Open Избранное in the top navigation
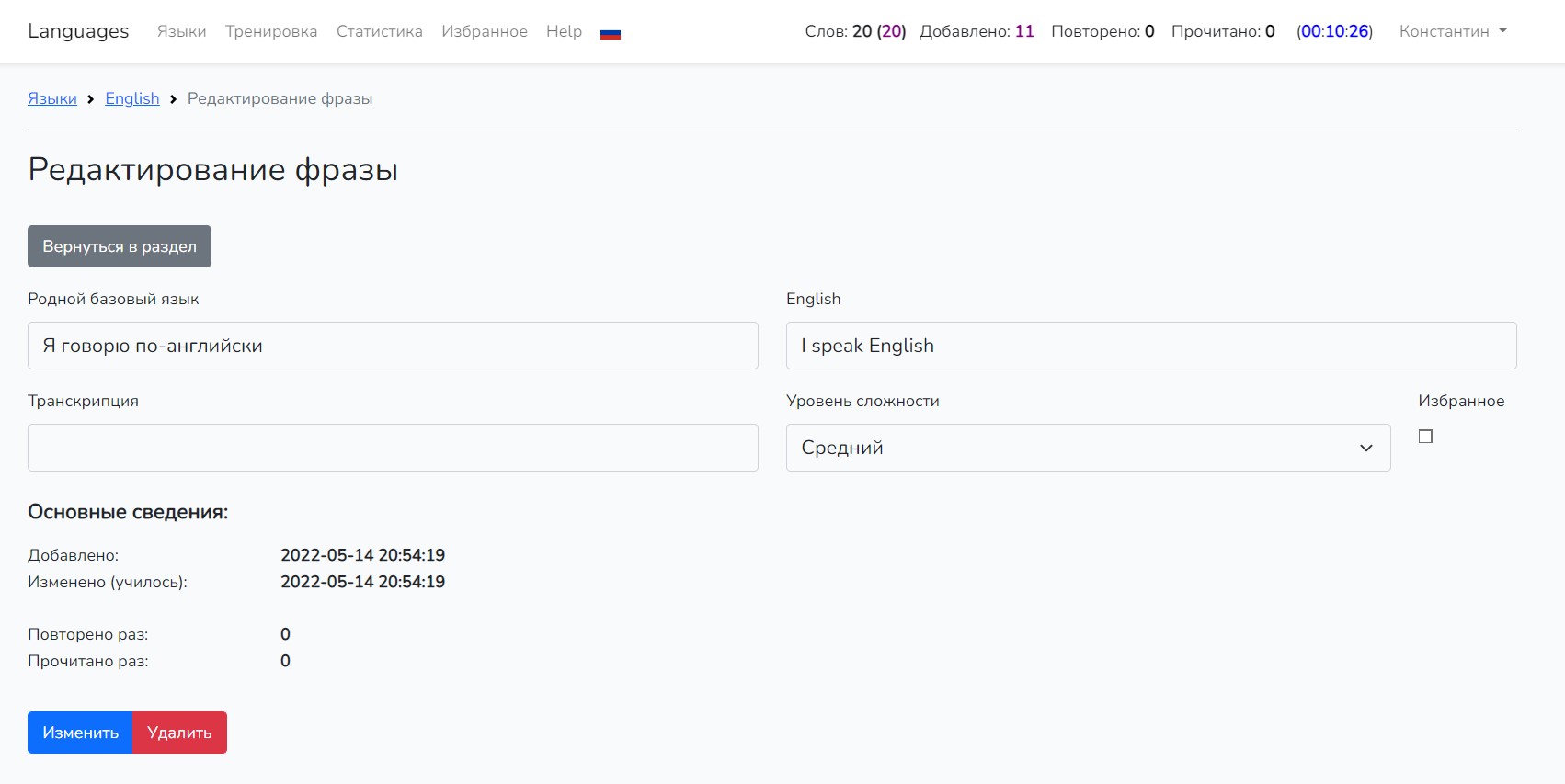Viewport: 1565px width, 784px height. tap(484, 31)
